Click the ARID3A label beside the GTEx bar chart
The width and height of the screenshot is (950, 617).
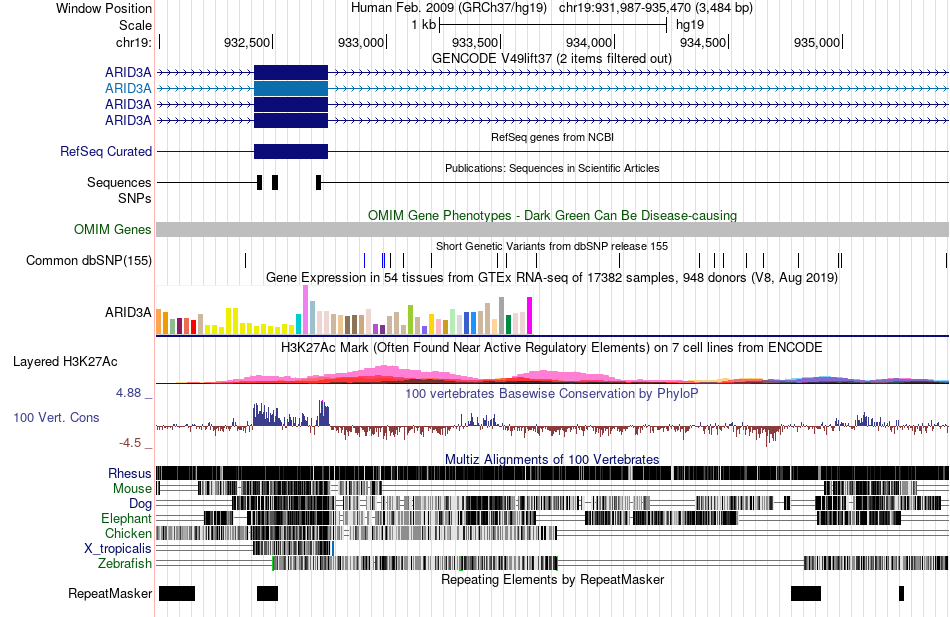pyautogui.click(x=128, y=313)
